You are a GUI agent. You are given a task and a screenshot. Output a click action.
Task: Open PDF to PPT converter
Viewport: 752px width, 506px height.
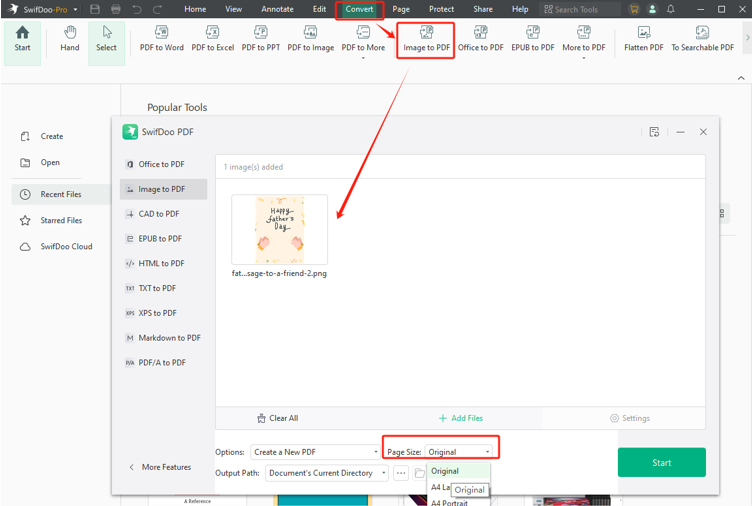[260, 39]
